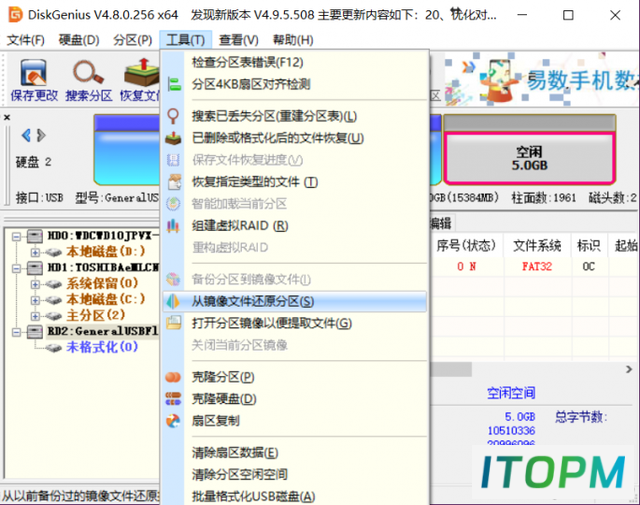
Task: Click the 易数手机数 advertisement banner
Action: pos(540,78)
